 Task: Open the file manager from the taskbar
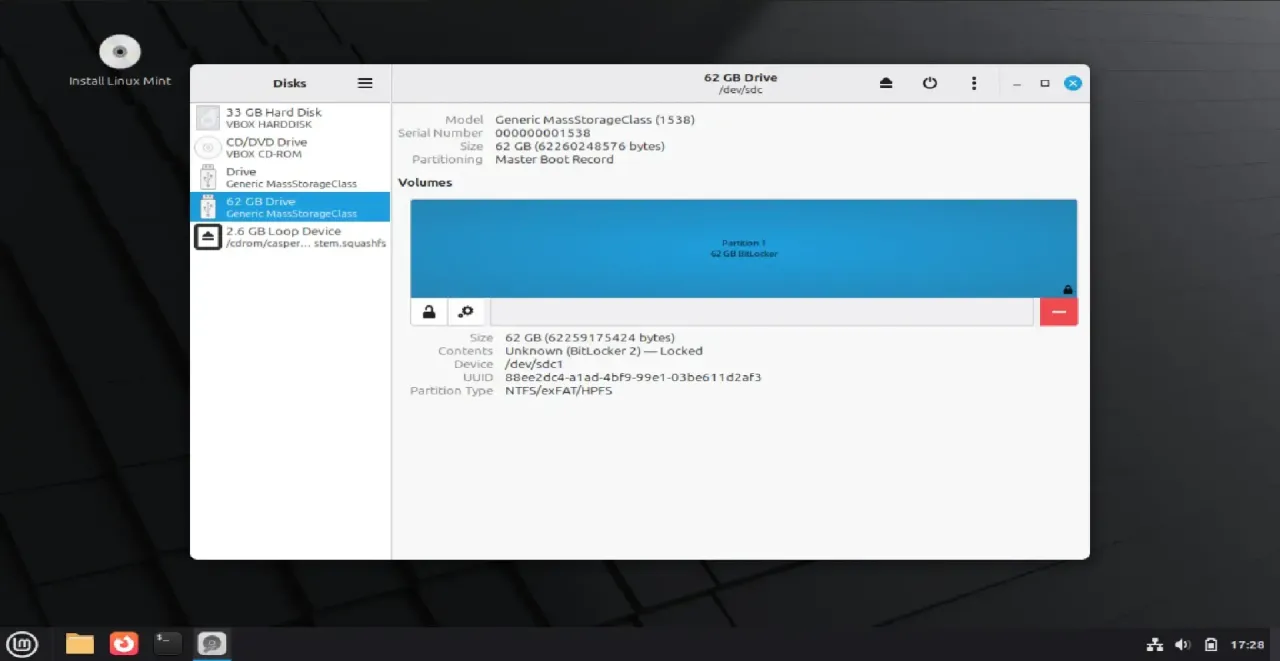79,644
